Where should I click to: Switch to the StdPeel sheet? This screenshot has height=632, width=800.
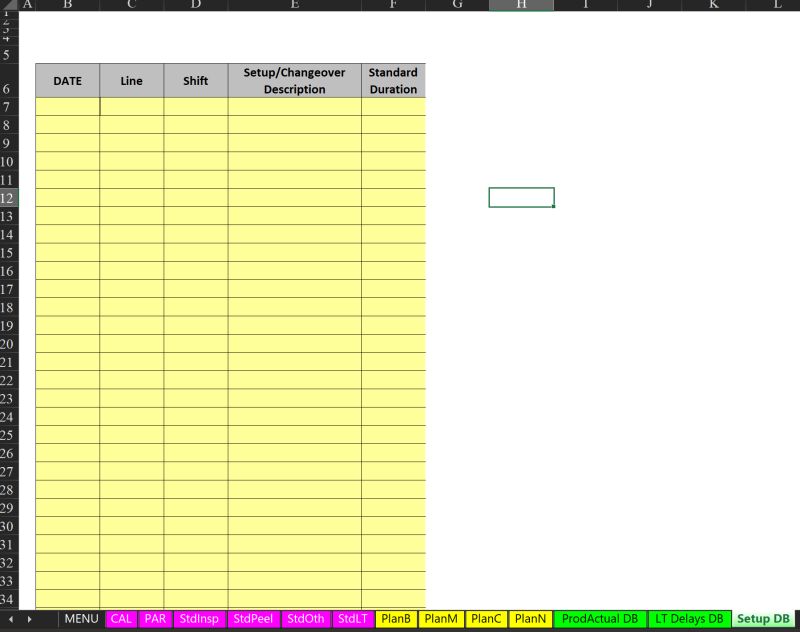(253, 618)
